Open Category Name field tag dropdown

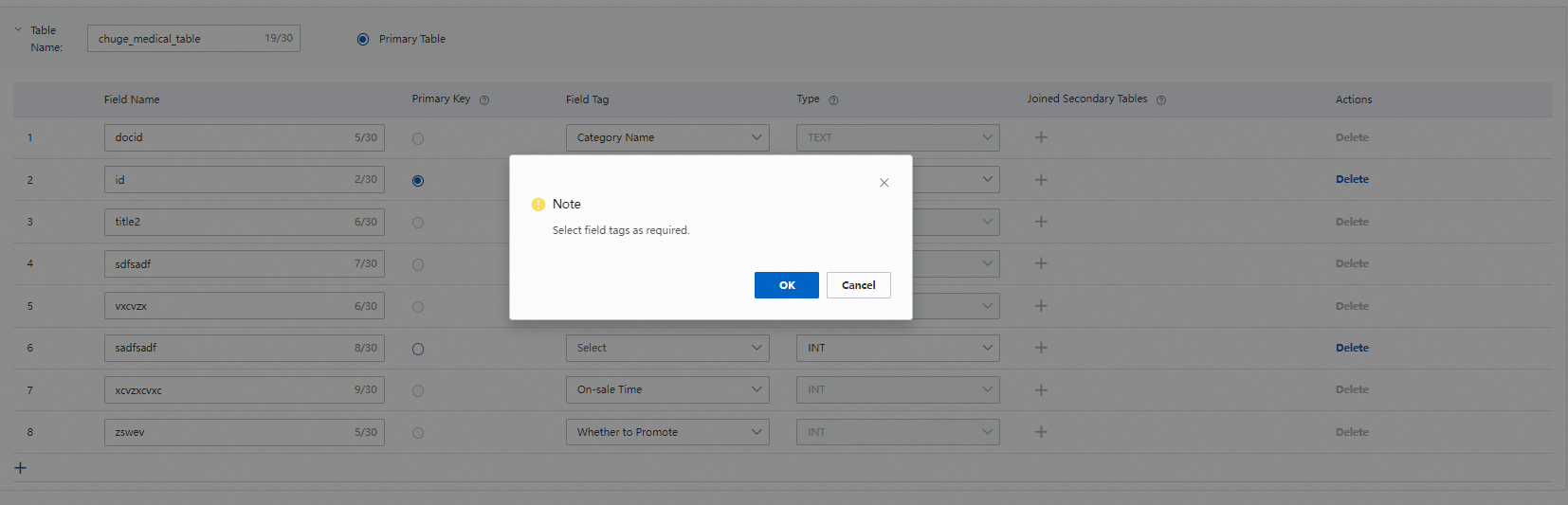pyautogui.click(x=667, y=137)
